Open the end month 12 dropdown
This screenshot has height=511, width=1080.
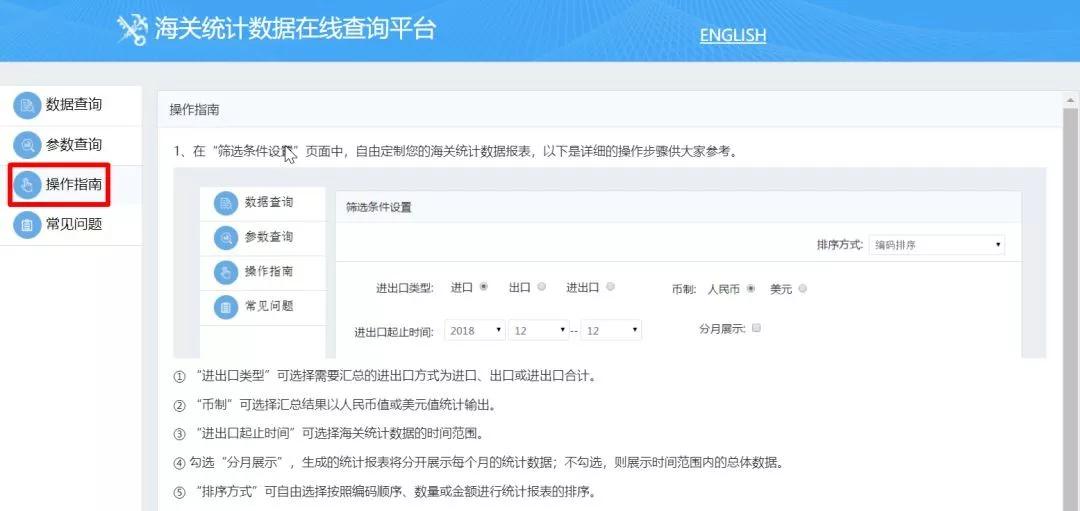point(611,331)
